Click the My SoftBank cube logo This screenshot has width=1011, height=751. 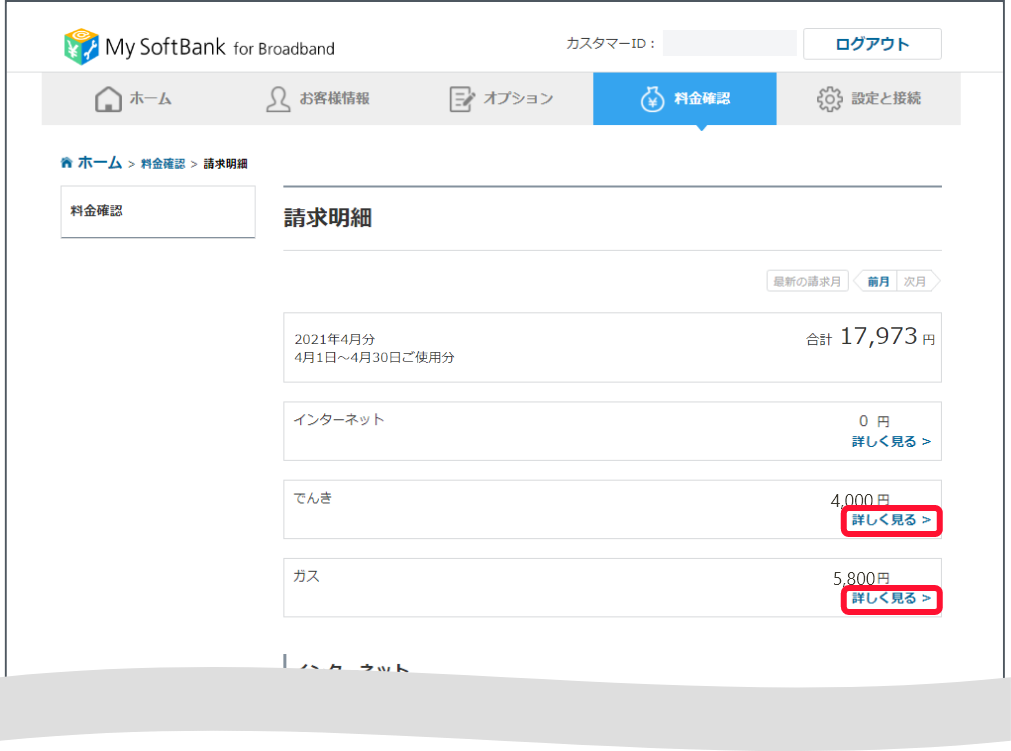81,46
